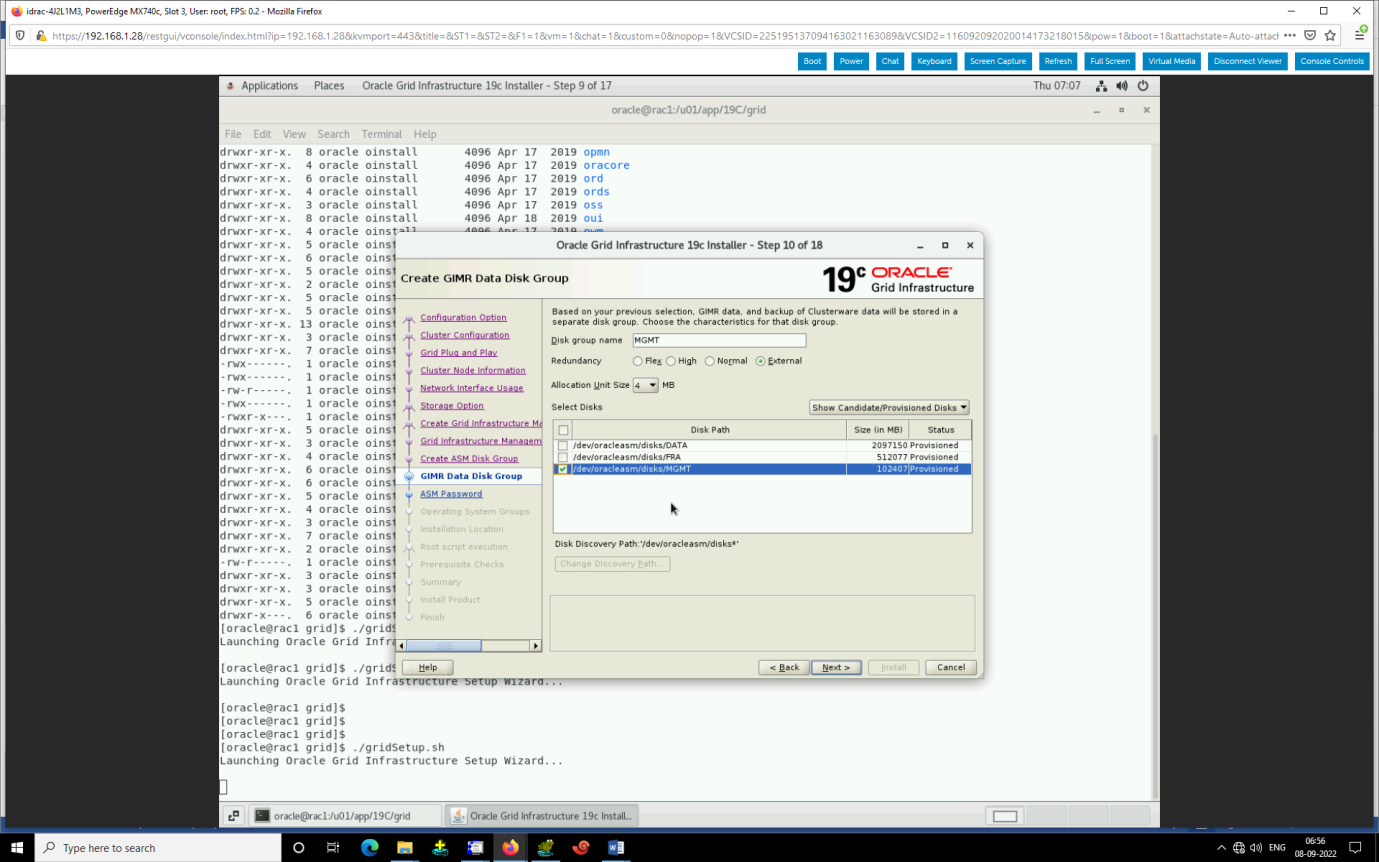The height and width of the screenshot is (862, 1379).
Task: Open the Terminal menu in terminal window
Action: 382,134
